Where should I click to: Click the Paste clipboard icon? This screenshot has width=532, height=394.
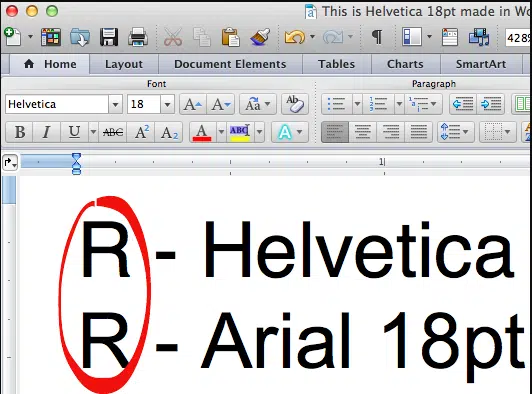(x=230, y=37)
